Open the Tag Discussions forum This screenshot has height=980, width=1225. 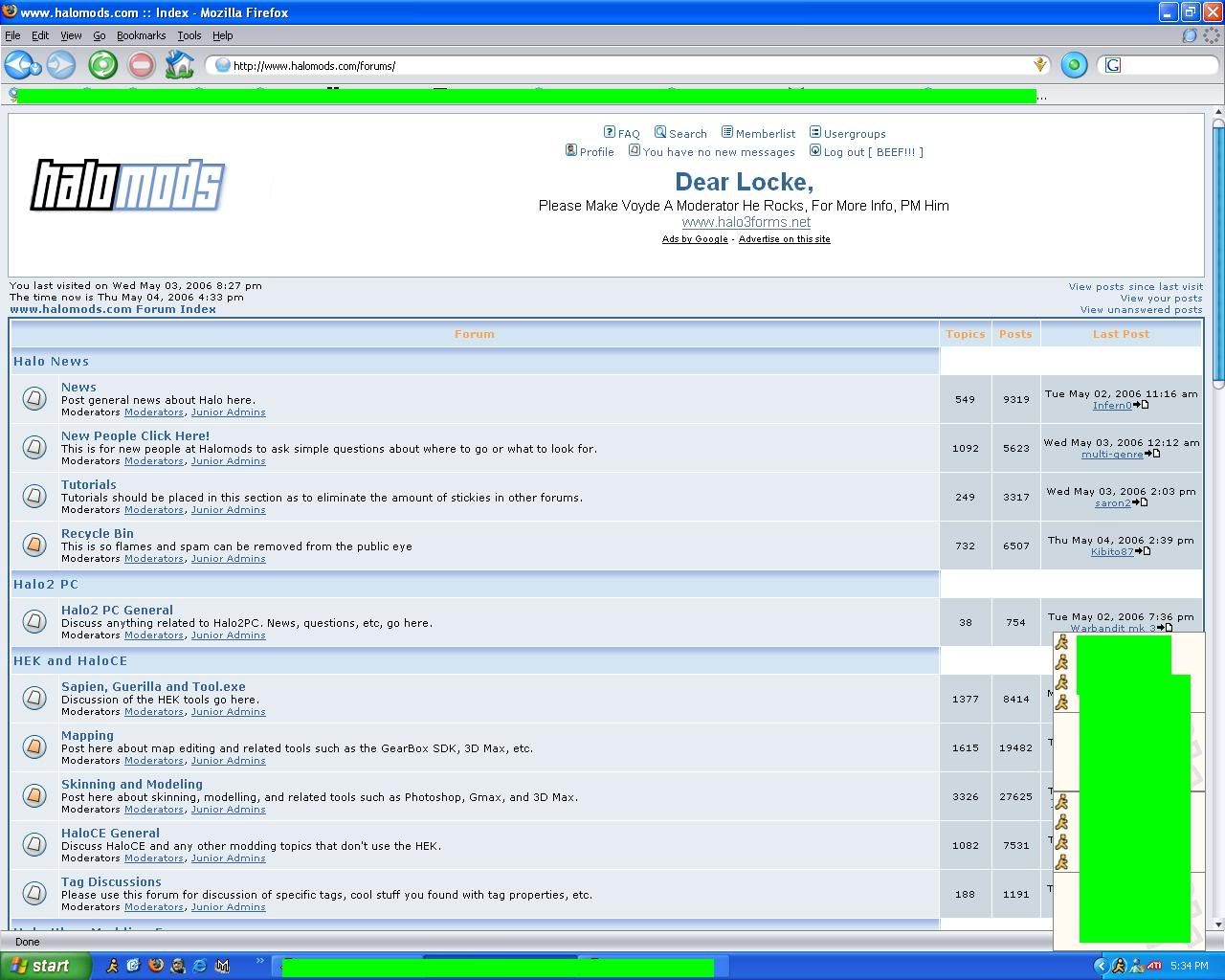(x=111, y=881)
